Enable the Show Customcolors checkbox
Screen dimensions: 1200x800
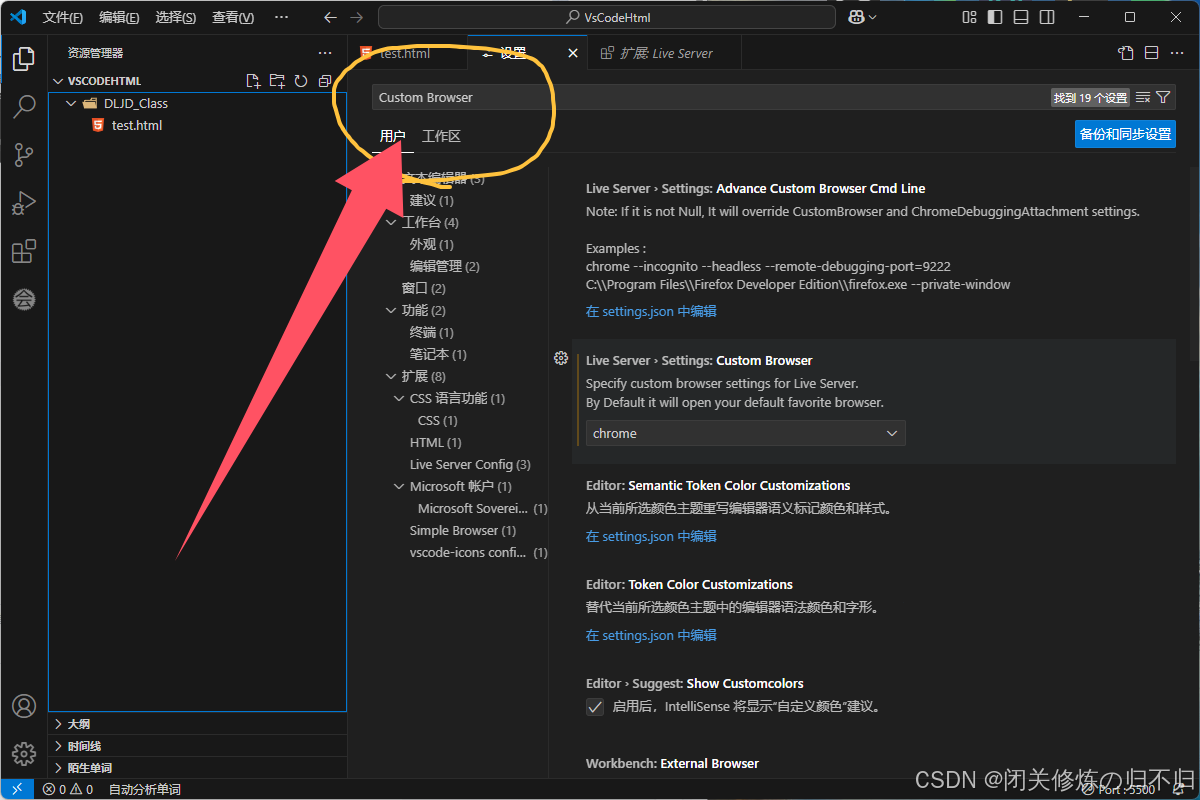pyautogui.click(x=595, y=707)
